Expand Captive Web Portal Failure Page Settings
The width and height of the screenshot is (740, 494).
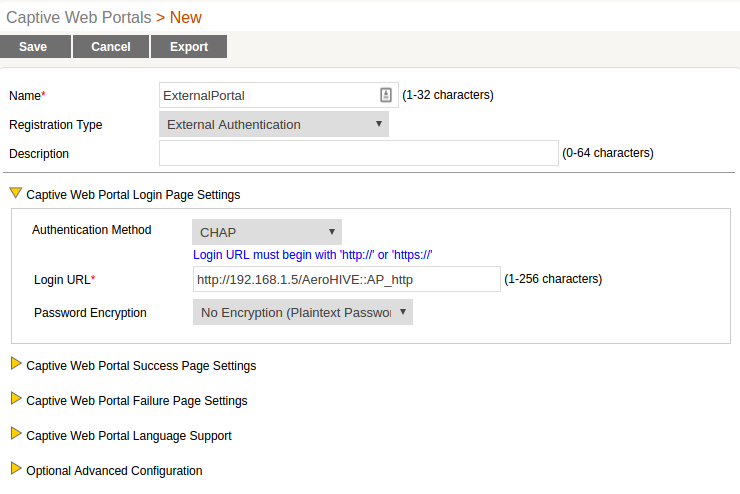click(x=16, y=400)
